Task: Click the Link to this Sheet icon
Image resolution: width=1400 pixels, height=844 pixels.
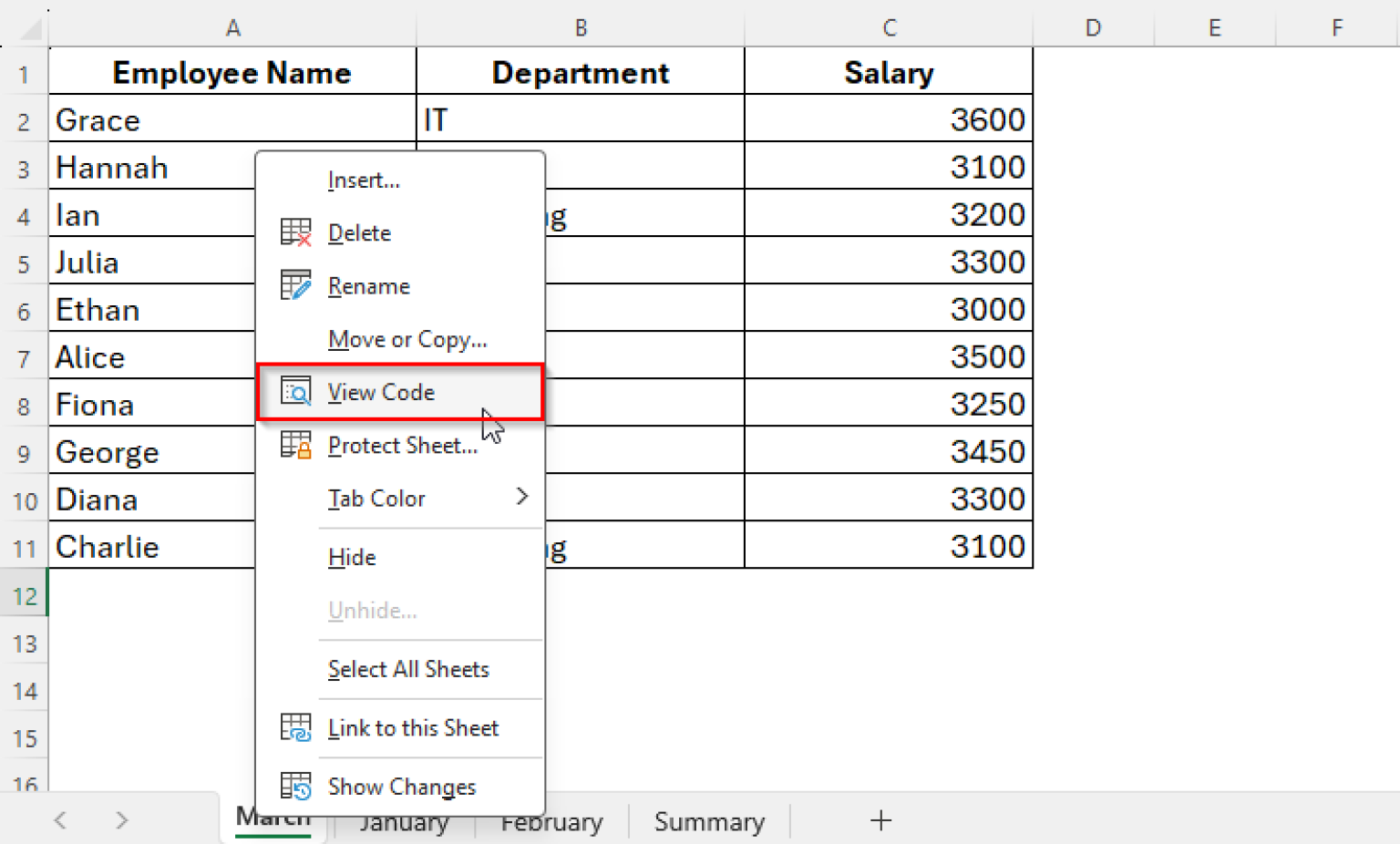Action: click(x=295, y=727)
